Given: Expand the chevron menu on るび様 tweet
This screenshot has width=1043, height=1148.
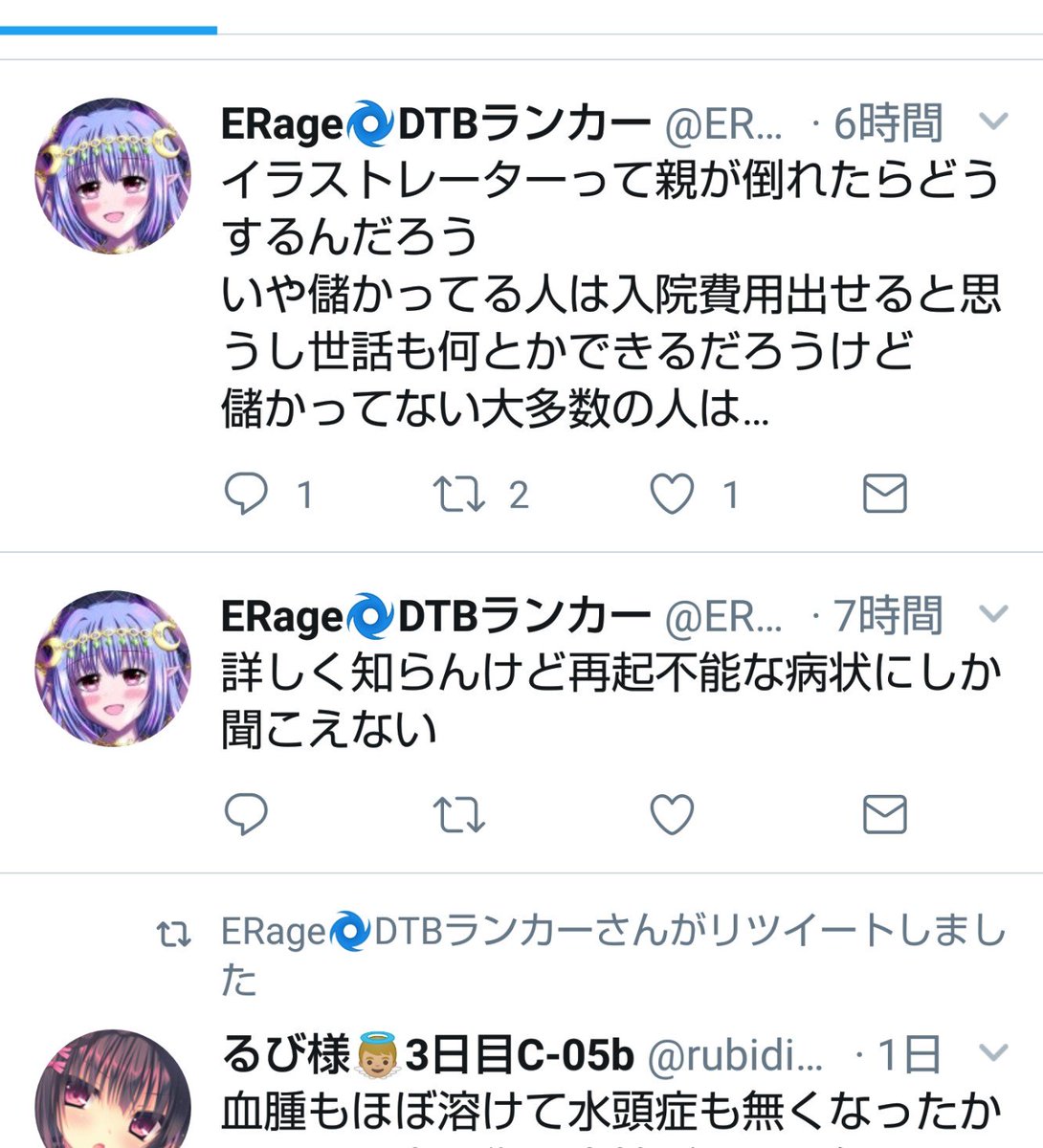Looking at the screenshot, I should coord(995,1053).
